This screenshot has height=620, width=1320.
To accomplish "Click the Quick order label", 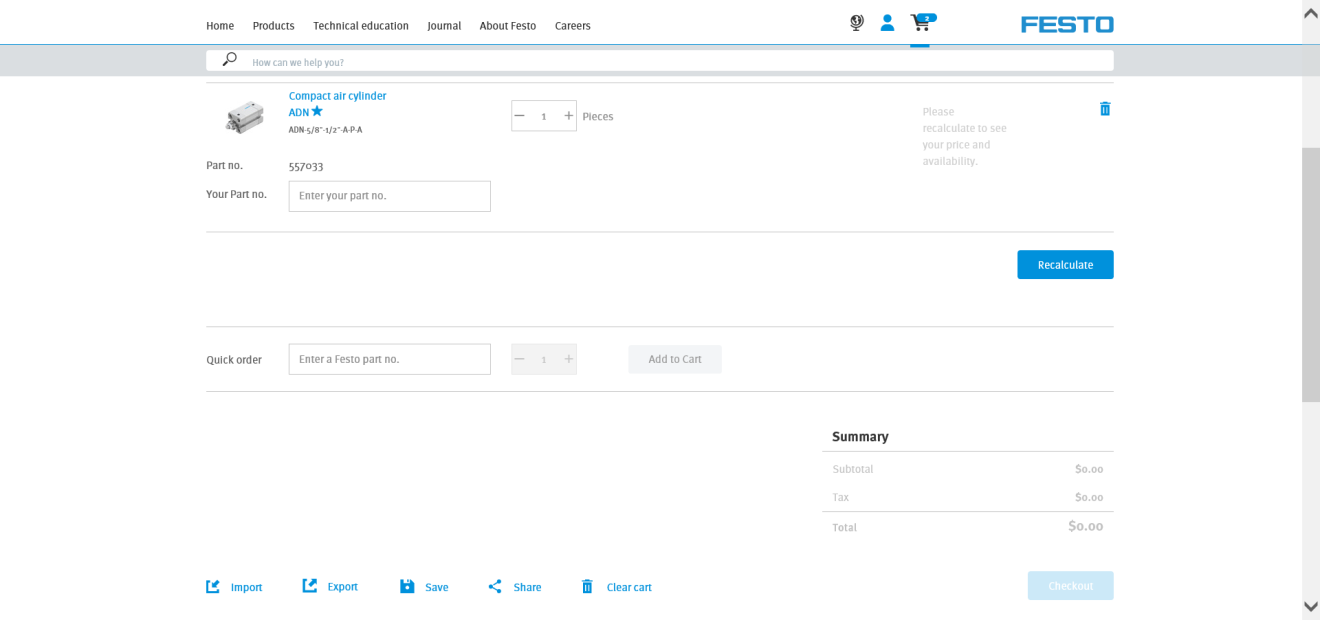I will point(234,360).
